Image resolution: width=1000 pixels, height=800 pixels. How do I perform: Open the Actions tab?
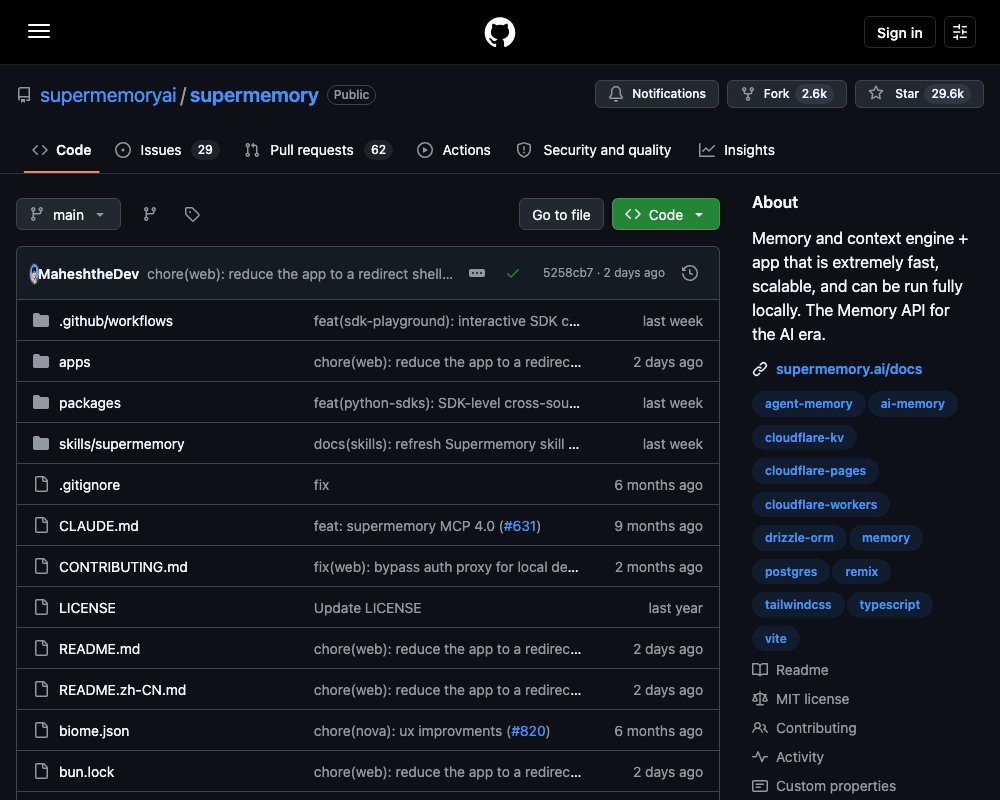(453, 150)
